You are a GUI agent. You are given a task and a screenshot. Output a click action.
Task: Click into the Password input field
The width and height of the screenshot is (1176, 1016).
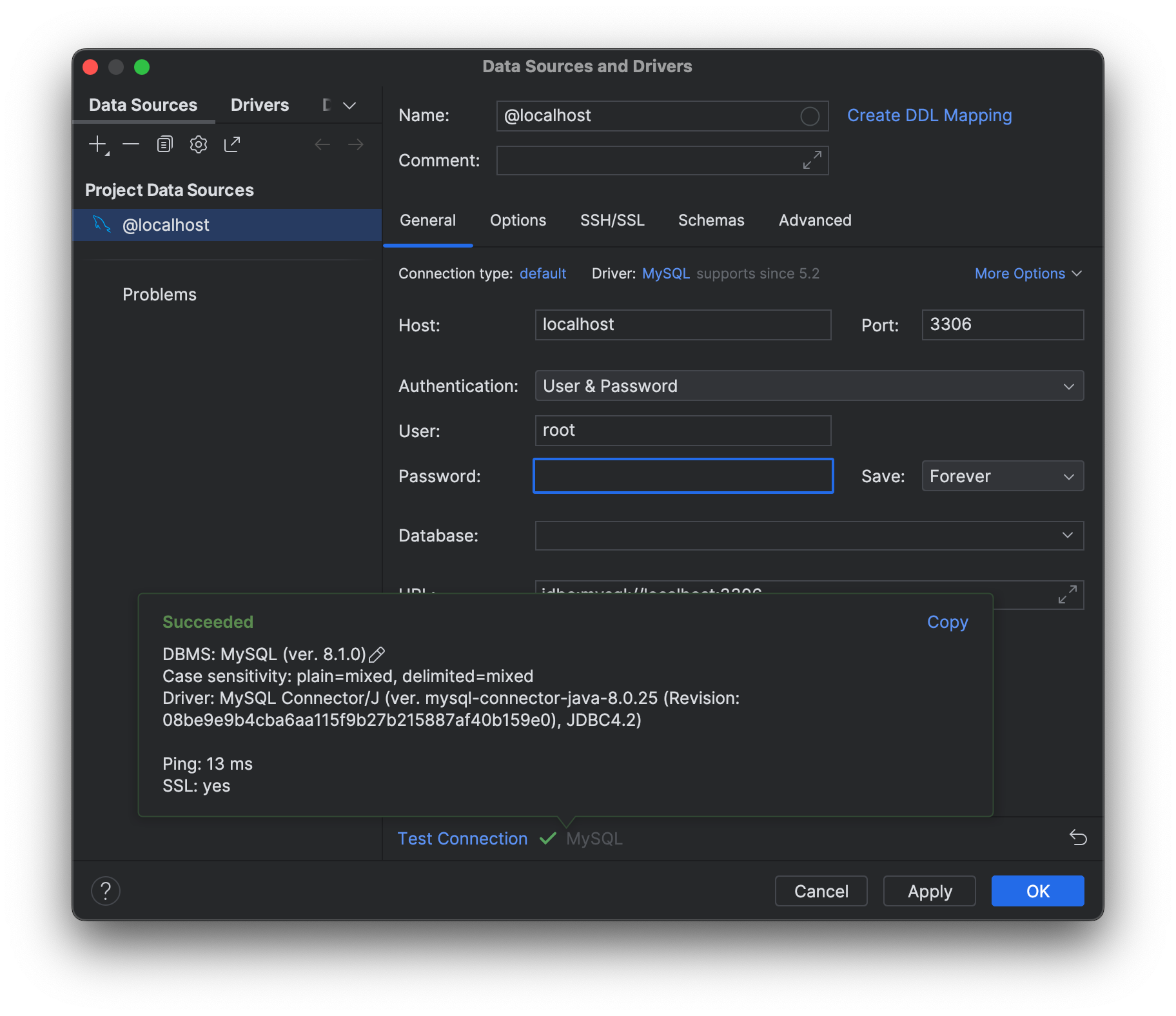[683, 476]
